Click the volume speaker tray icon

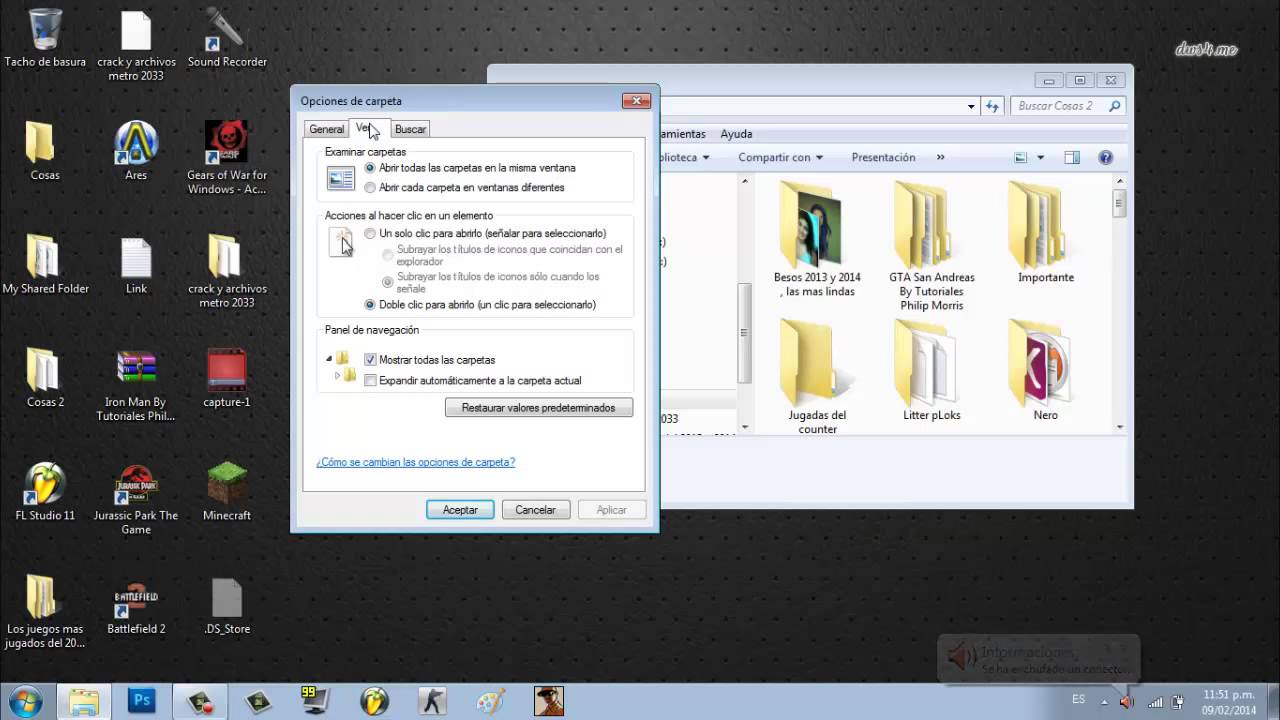[x=1127, y=701]
